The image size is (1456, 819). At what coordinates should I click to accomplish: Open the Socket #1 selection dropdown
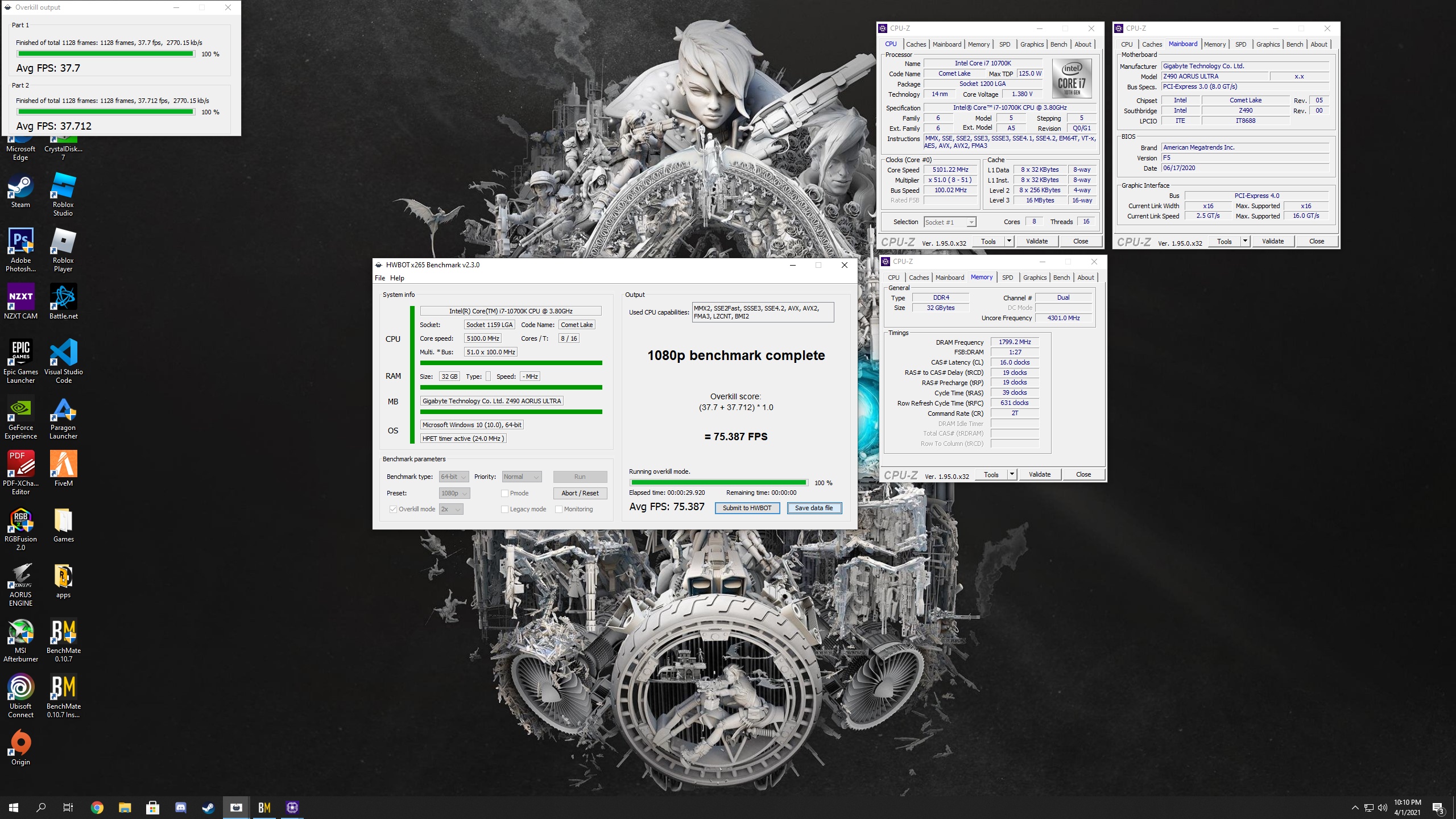950,222
